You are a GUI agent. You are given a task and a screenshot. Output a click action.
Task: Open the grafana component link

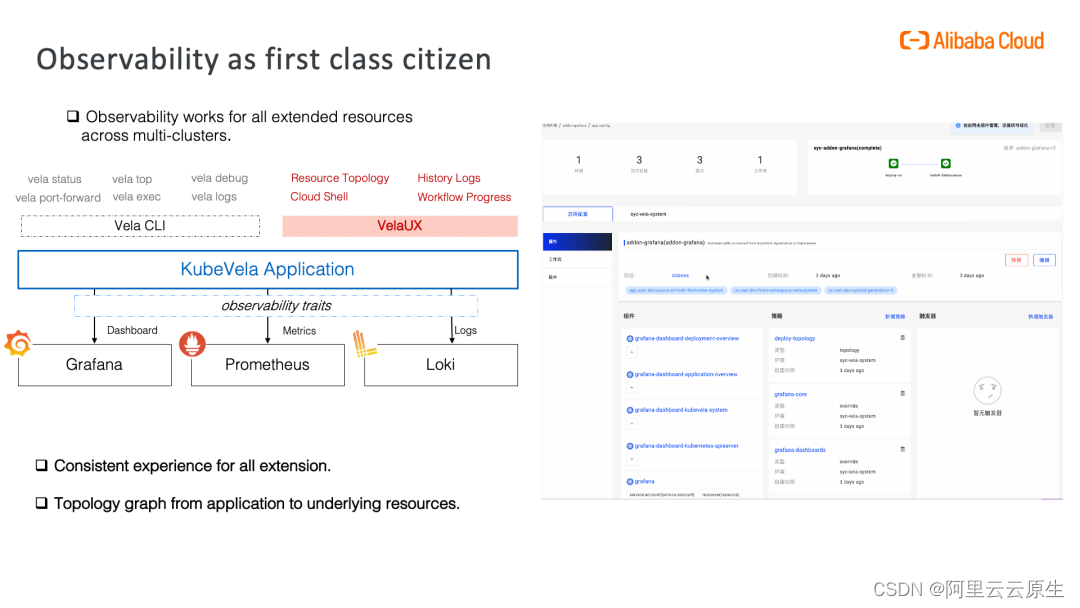point(645,481)
